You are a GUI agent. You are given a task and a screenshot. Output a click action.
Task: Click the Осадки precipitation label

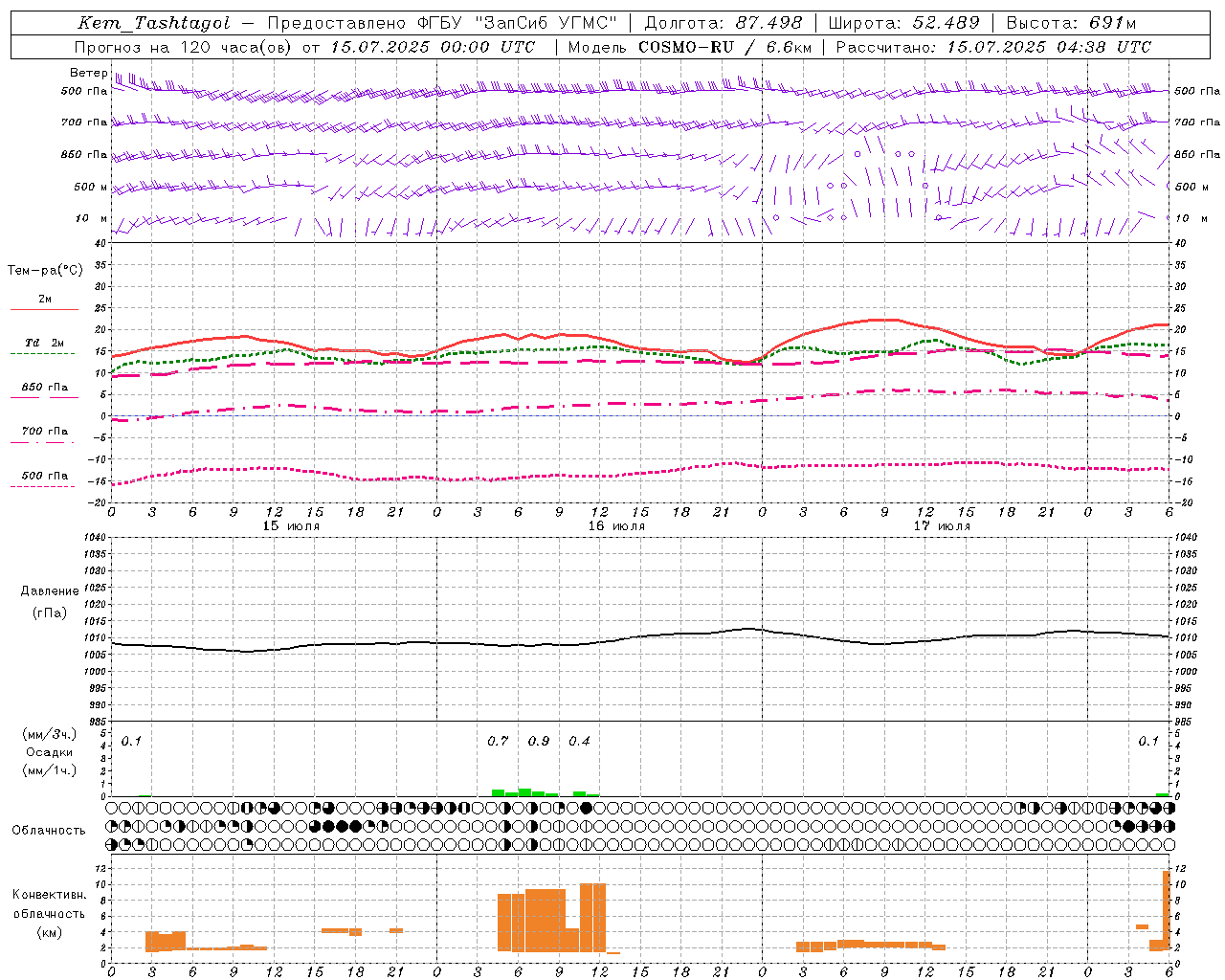click(x=49, y=752)
